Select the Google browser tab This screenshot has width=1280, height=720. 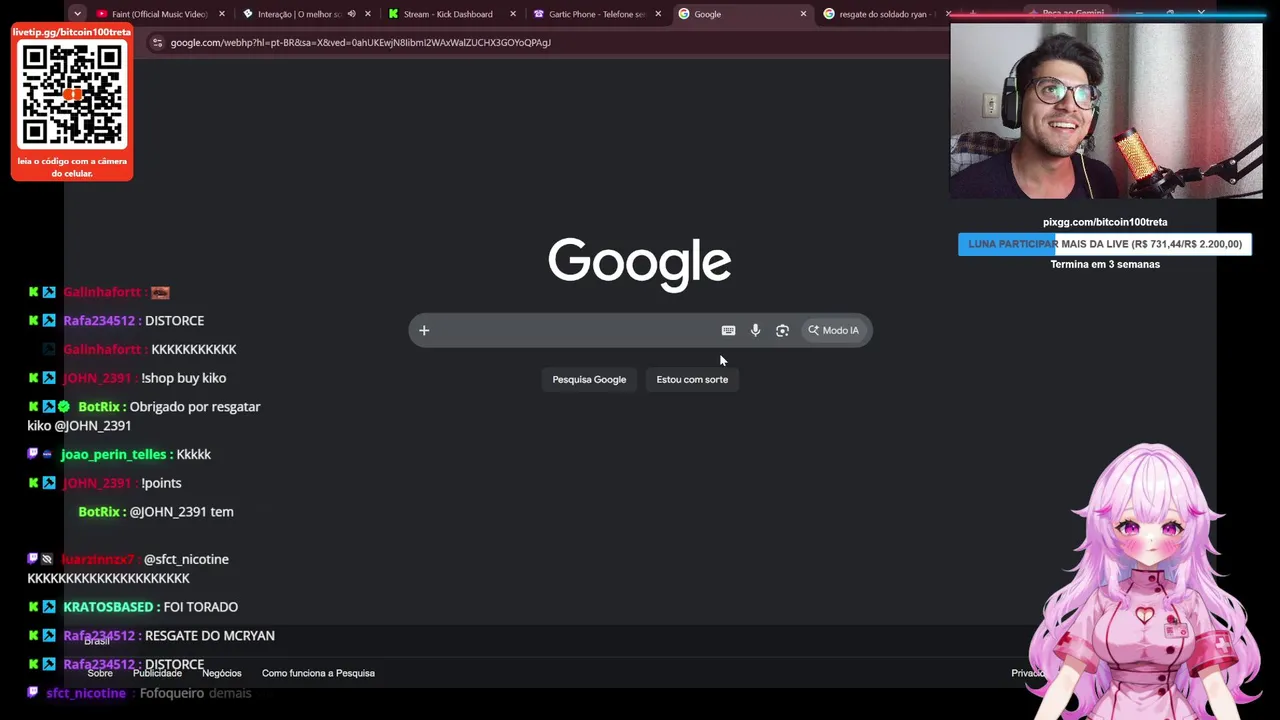tap(743, 14)
